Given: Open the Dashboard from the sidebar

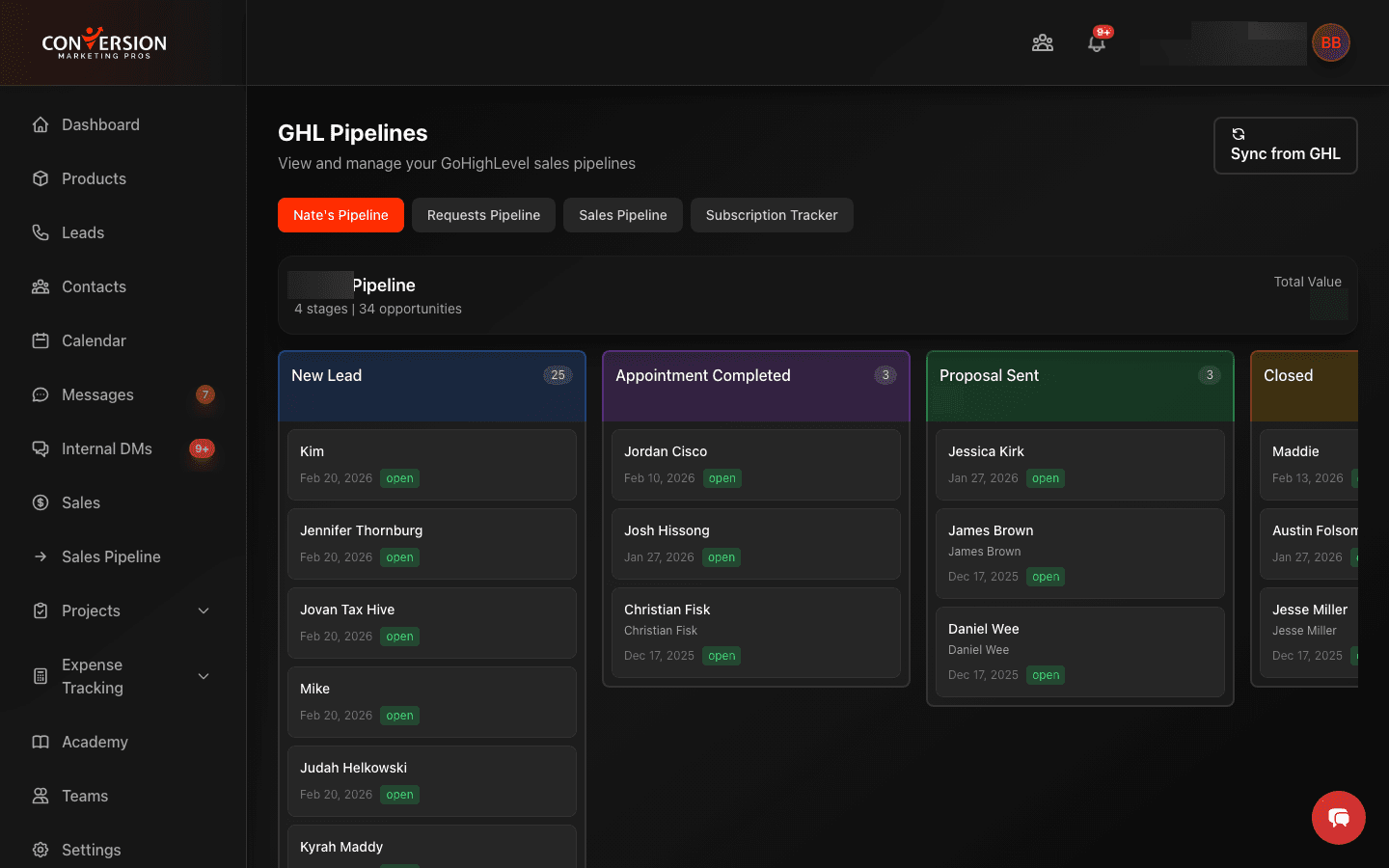Looking at the screenshot, I should point(100,124).
